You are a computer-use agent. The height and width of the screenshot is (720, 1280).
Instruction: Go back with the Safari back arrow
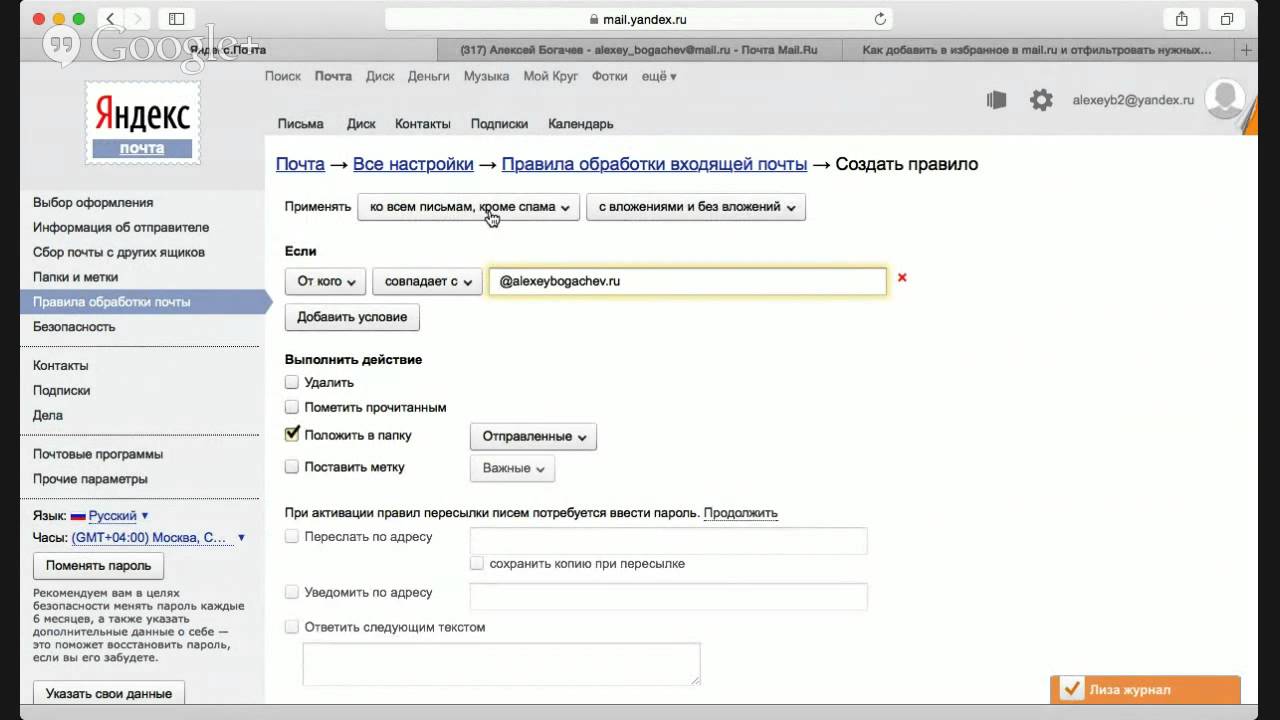(x=110, y=19)
